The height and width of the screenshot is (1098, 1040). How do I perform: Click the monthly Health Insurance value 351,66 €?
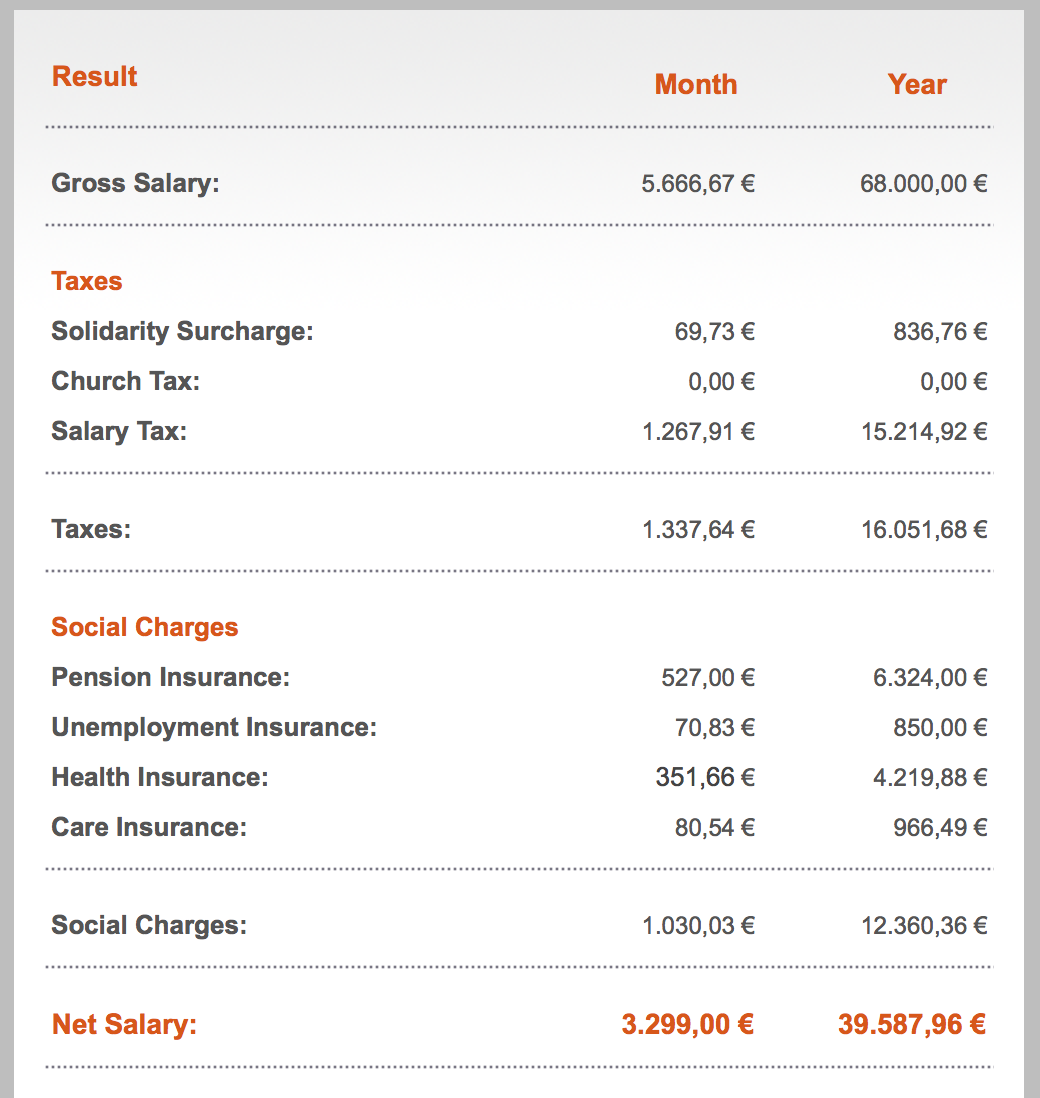click(x=705, y=777)
